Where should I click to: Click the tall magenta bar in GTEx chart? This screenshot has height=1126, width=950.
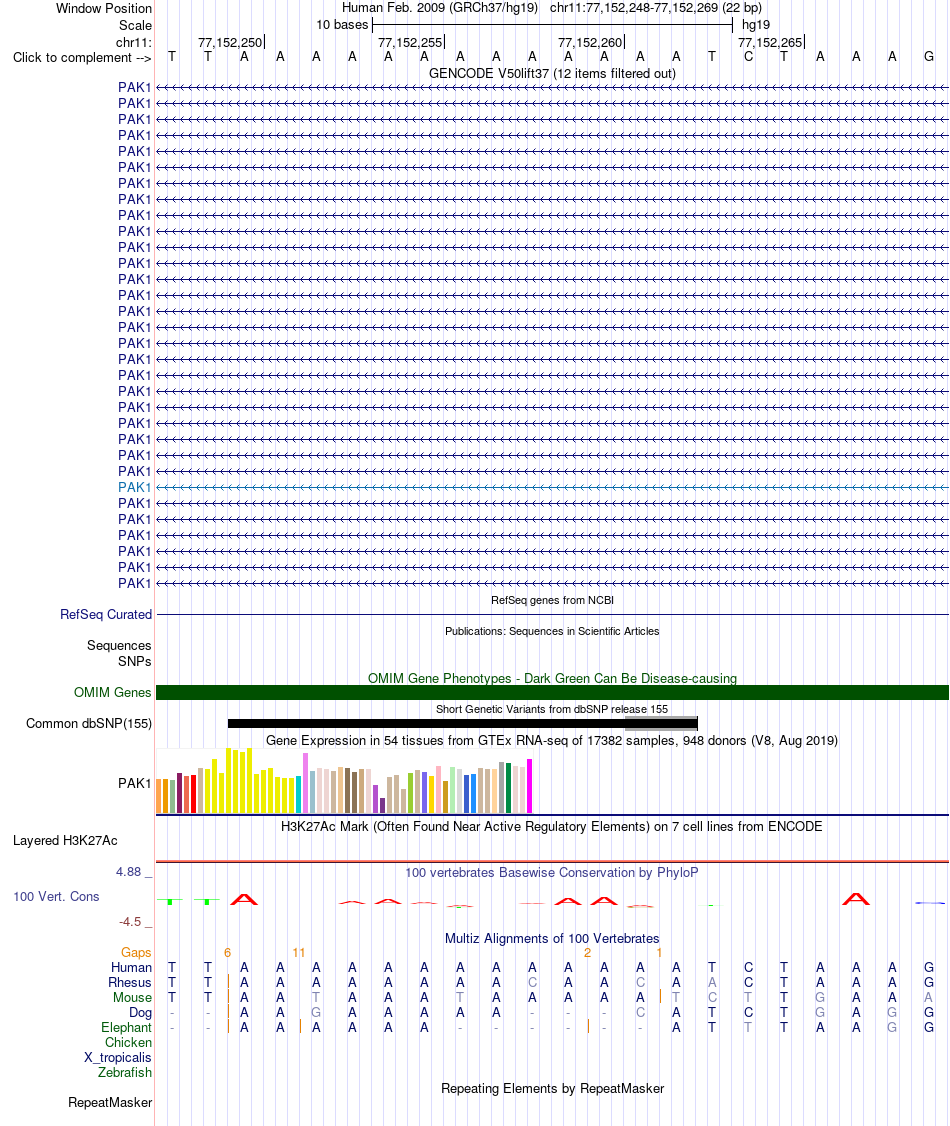(x=530, y=786)
